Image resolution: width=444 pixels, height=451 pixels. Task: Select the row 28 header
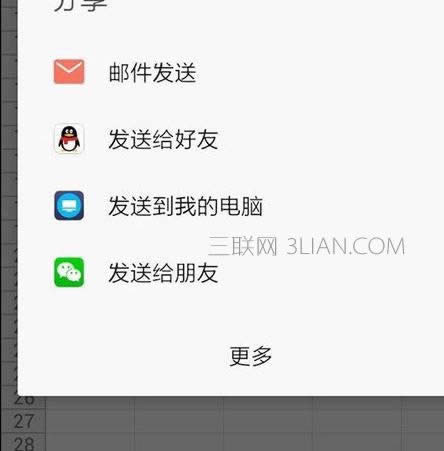23,442
